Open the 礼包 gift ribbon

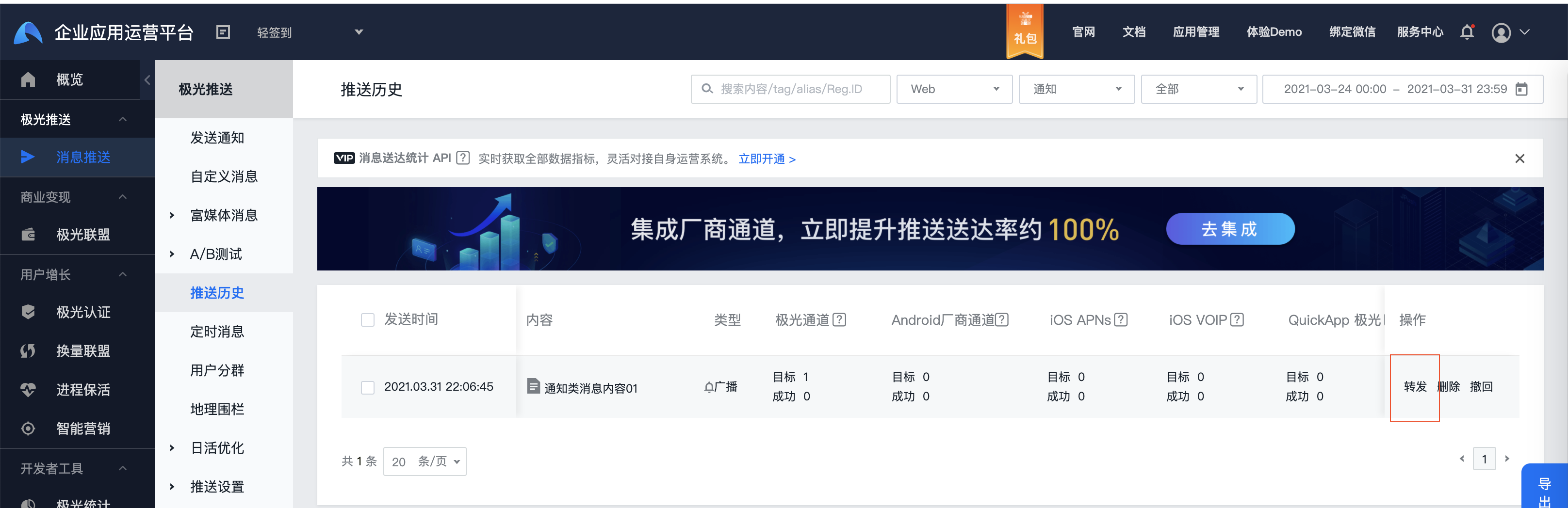pyautogui.click(x=1025, y=31)
